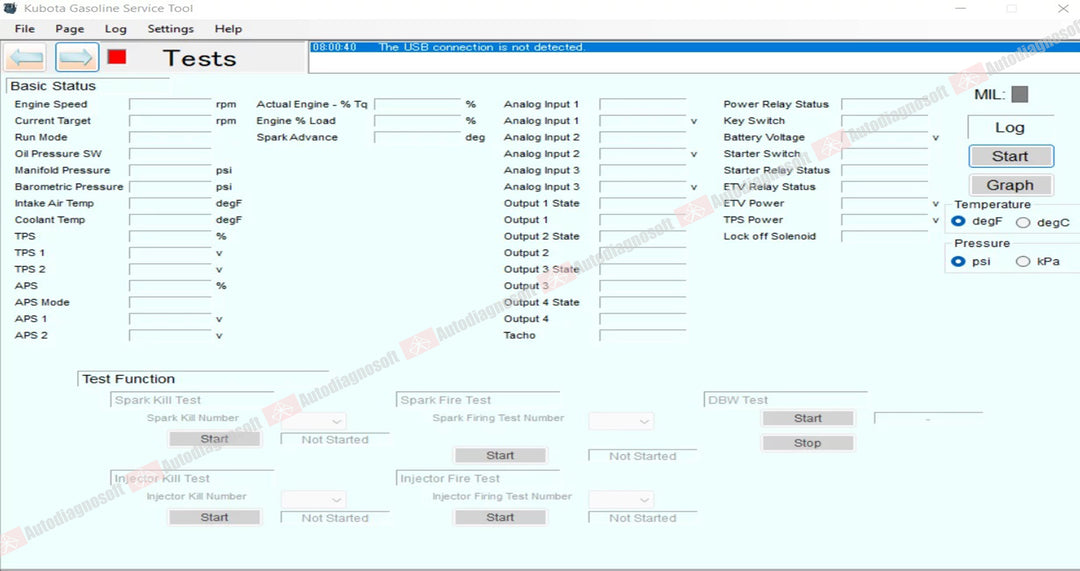Go to next page with forward arrow
Image resolution: width=1080 pixels, height=571 pixels.
click(76, 57)
